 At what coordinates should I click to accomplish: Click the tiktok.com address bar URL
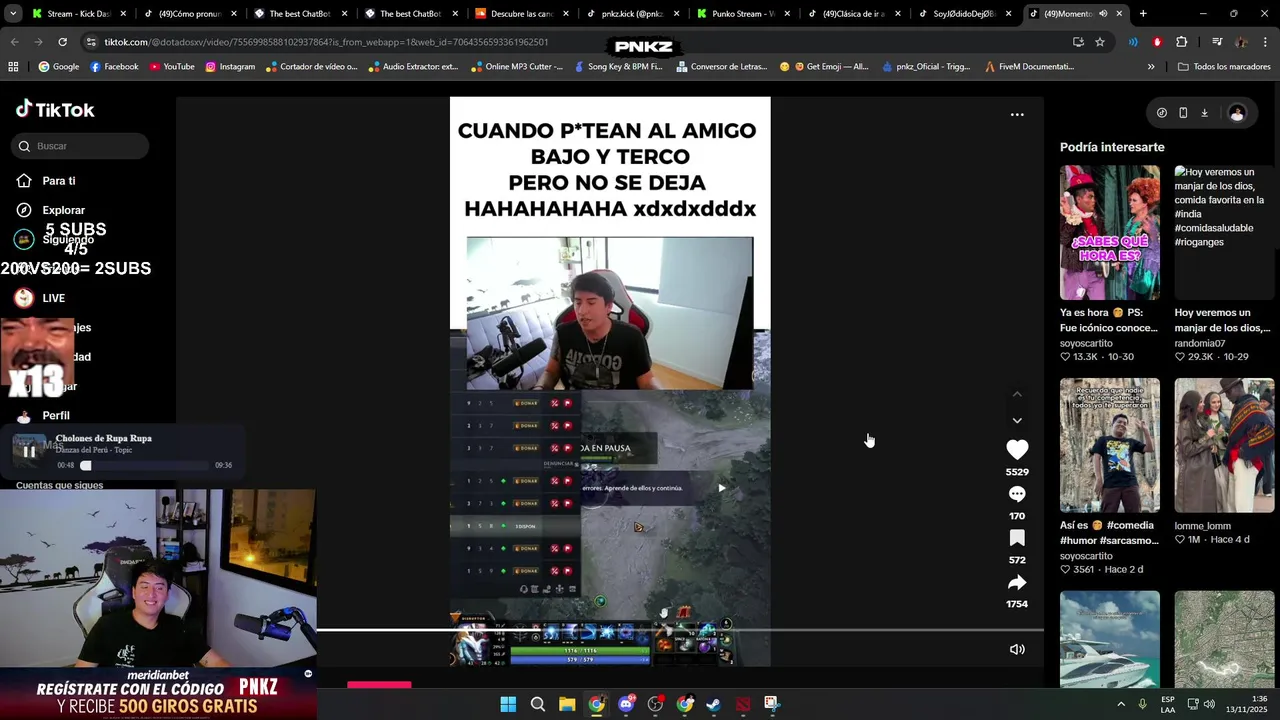tap(326, 42)
